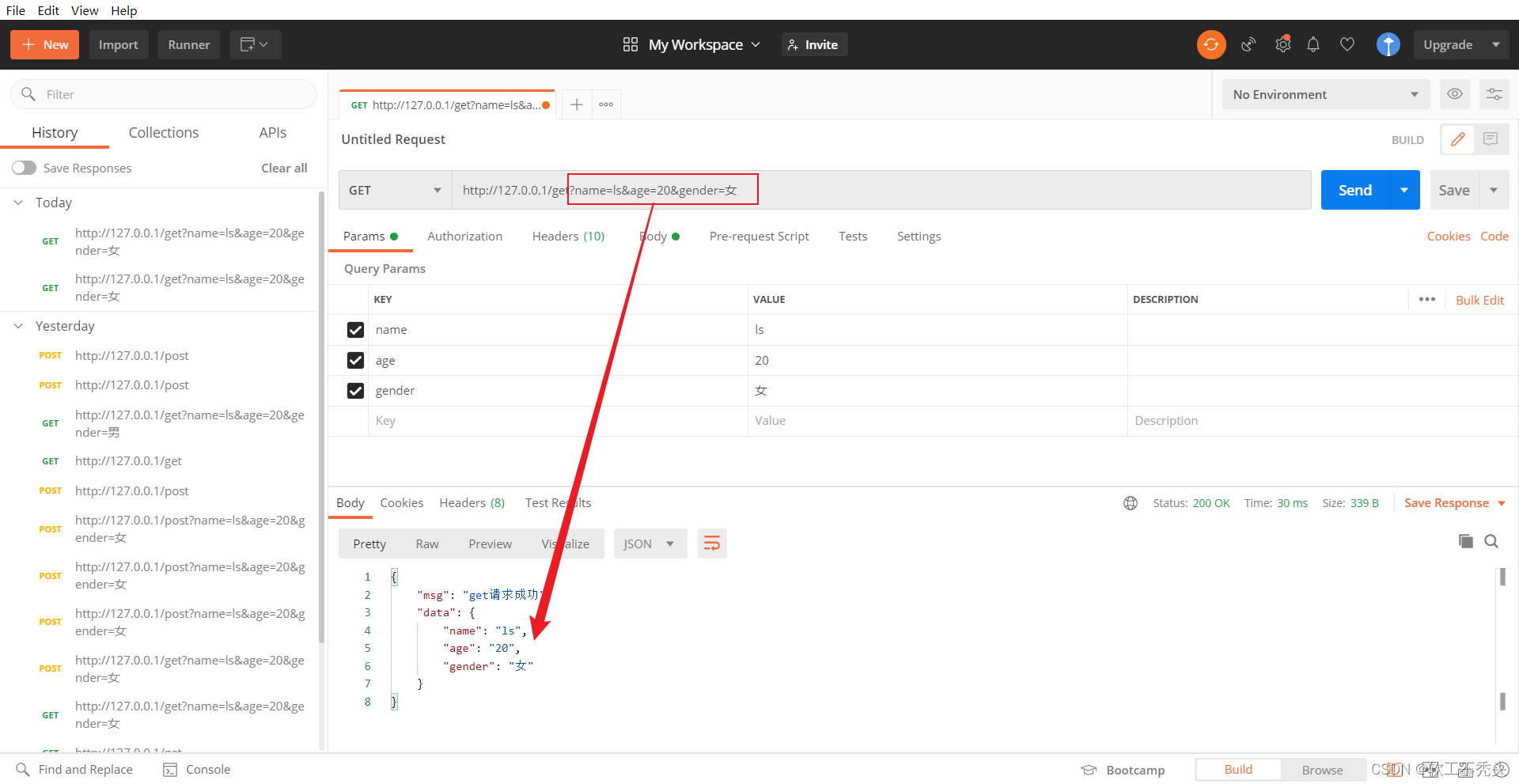Switch to the Collections tab
The width and height of the screenshot is (1519, 784).
point(164,132)
